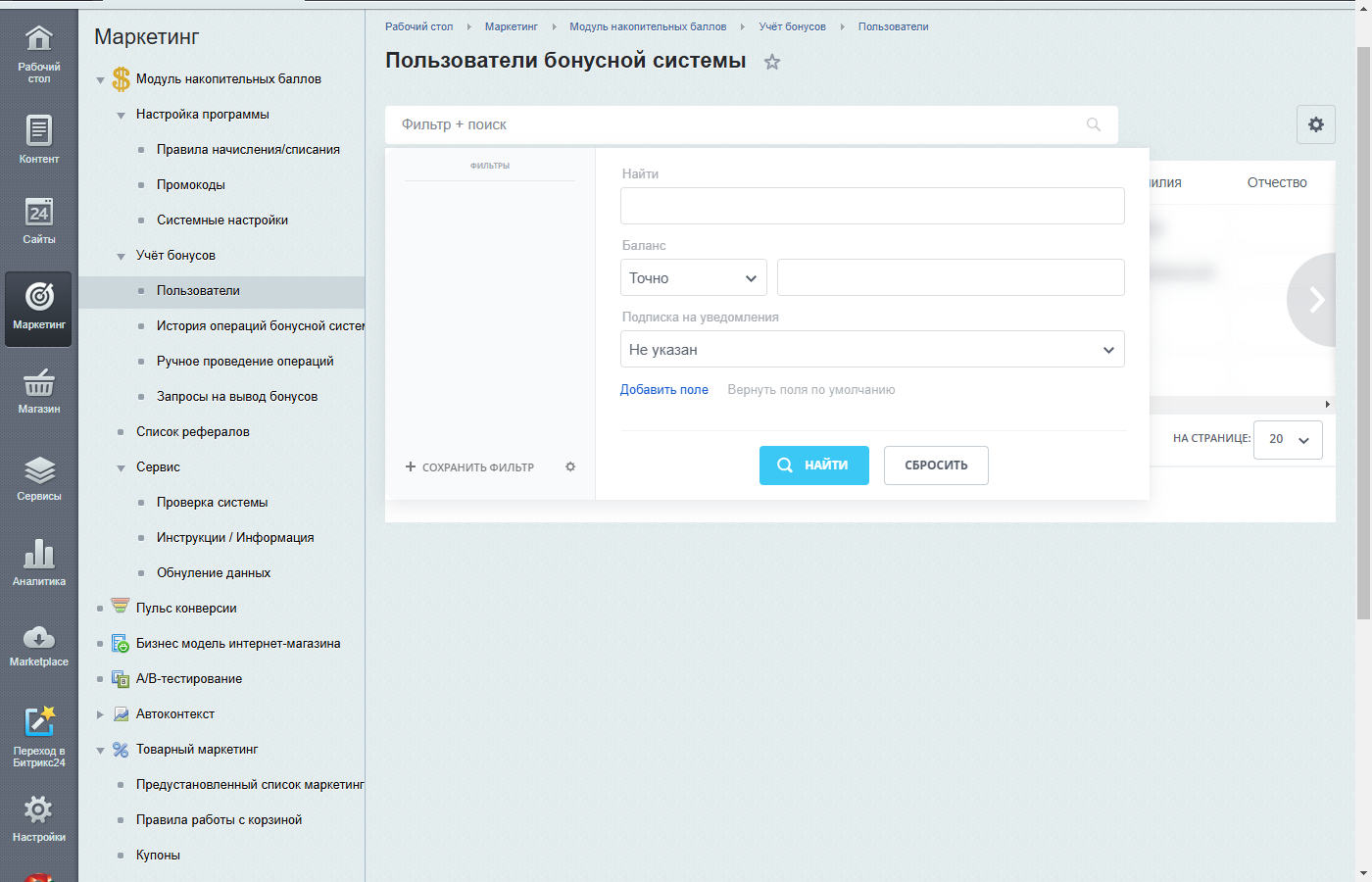Screen dimensions: 1372x882
Task: Open the НА СТРАНИЦЕ 20 dropdown
Action: pos(1288,439)
